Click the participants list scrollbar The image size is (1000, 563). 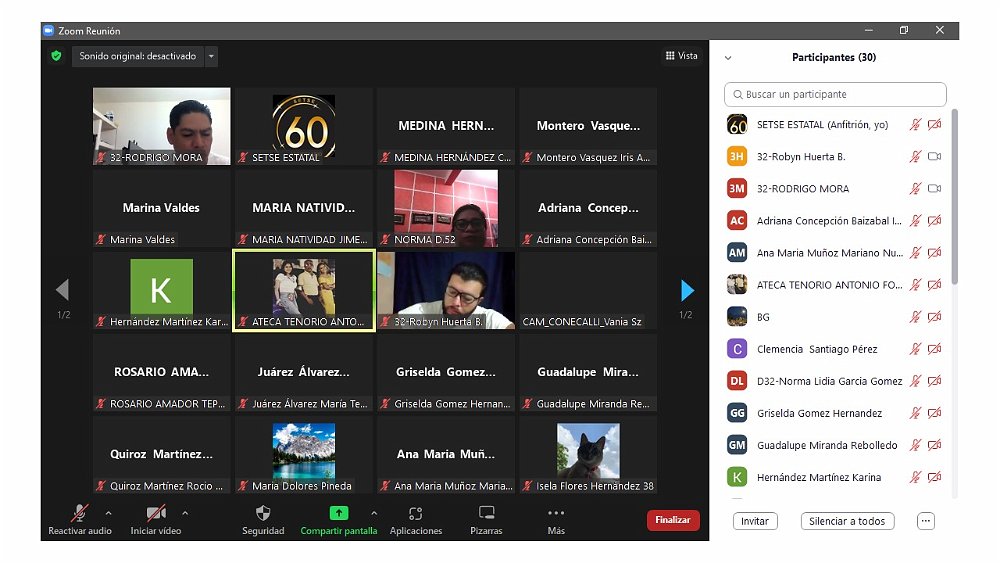(x=953, y=200)
